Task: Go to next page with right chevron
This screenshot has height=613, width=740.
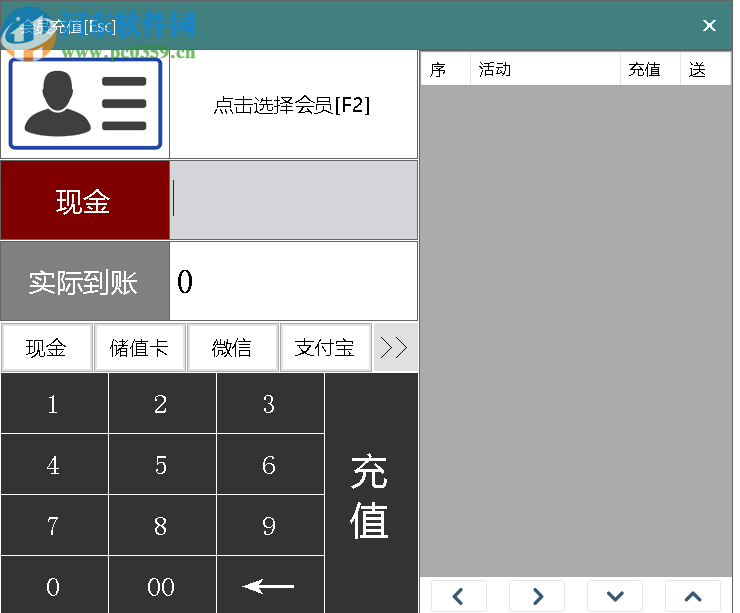Action: tap(537, 596)
